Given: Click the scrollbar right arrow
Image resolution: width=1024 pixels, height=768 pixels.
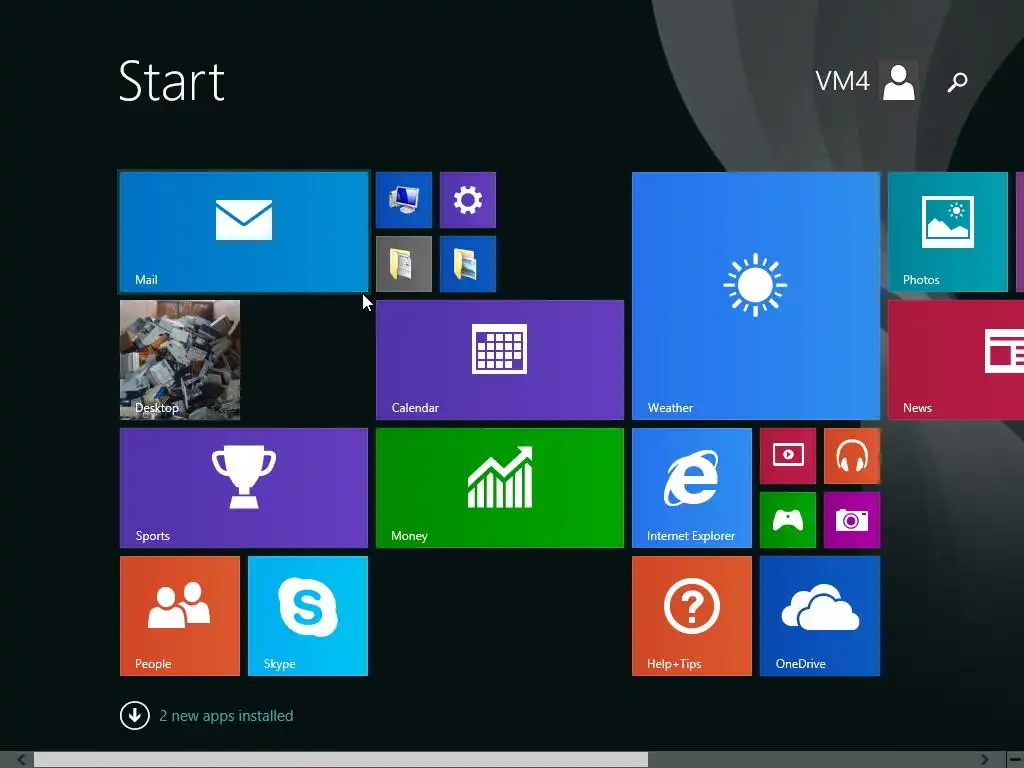Looking at the screenshot, I should point(984,760).
